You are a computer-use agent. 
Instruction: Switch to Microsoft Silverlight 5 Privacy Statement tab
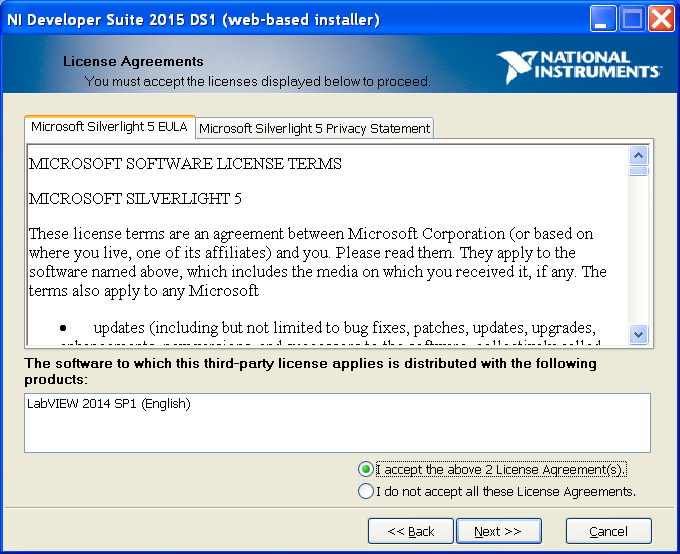pos(315,128)
